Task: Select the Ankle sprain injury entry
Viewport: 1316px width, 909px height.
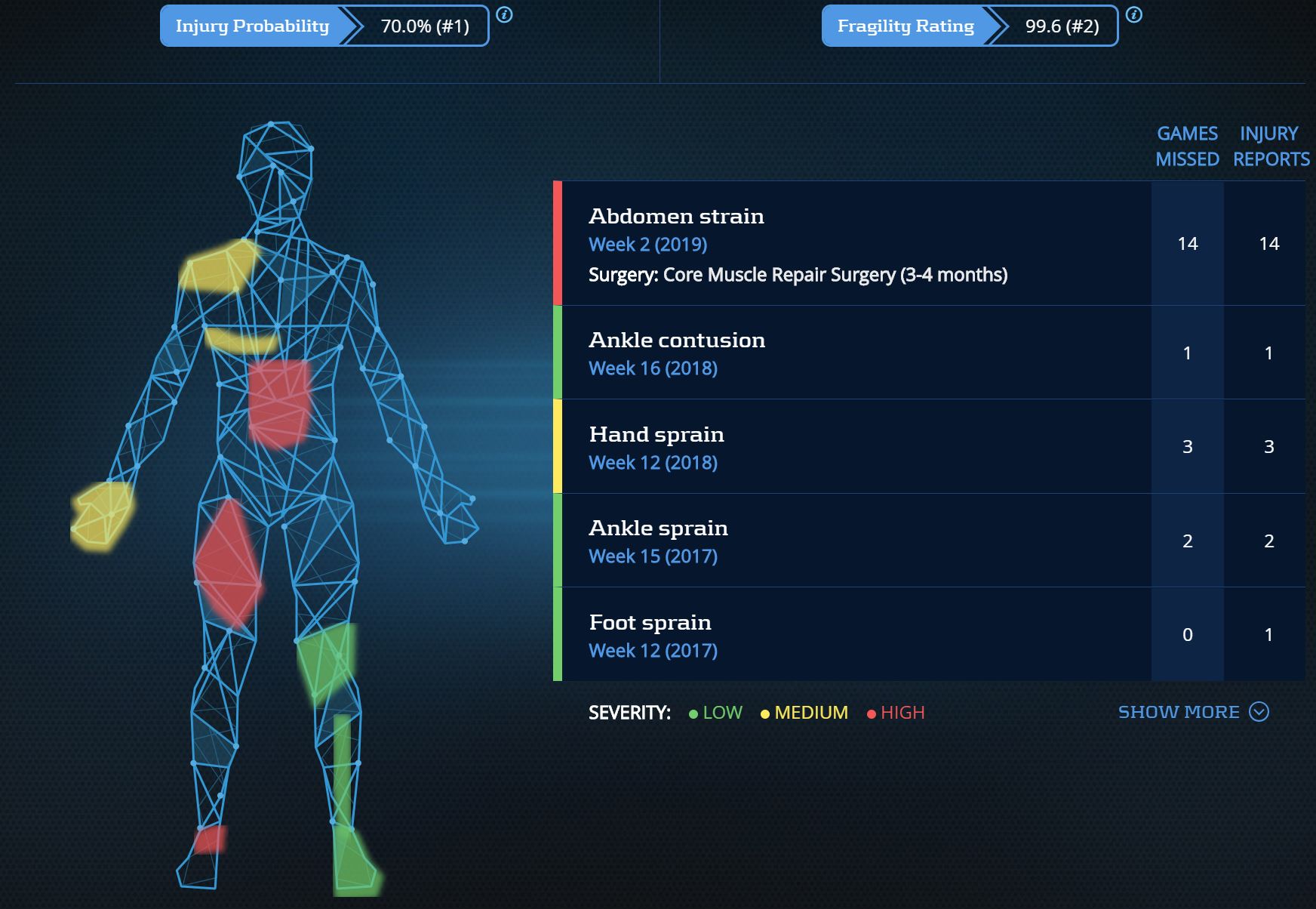Action: 658,528
